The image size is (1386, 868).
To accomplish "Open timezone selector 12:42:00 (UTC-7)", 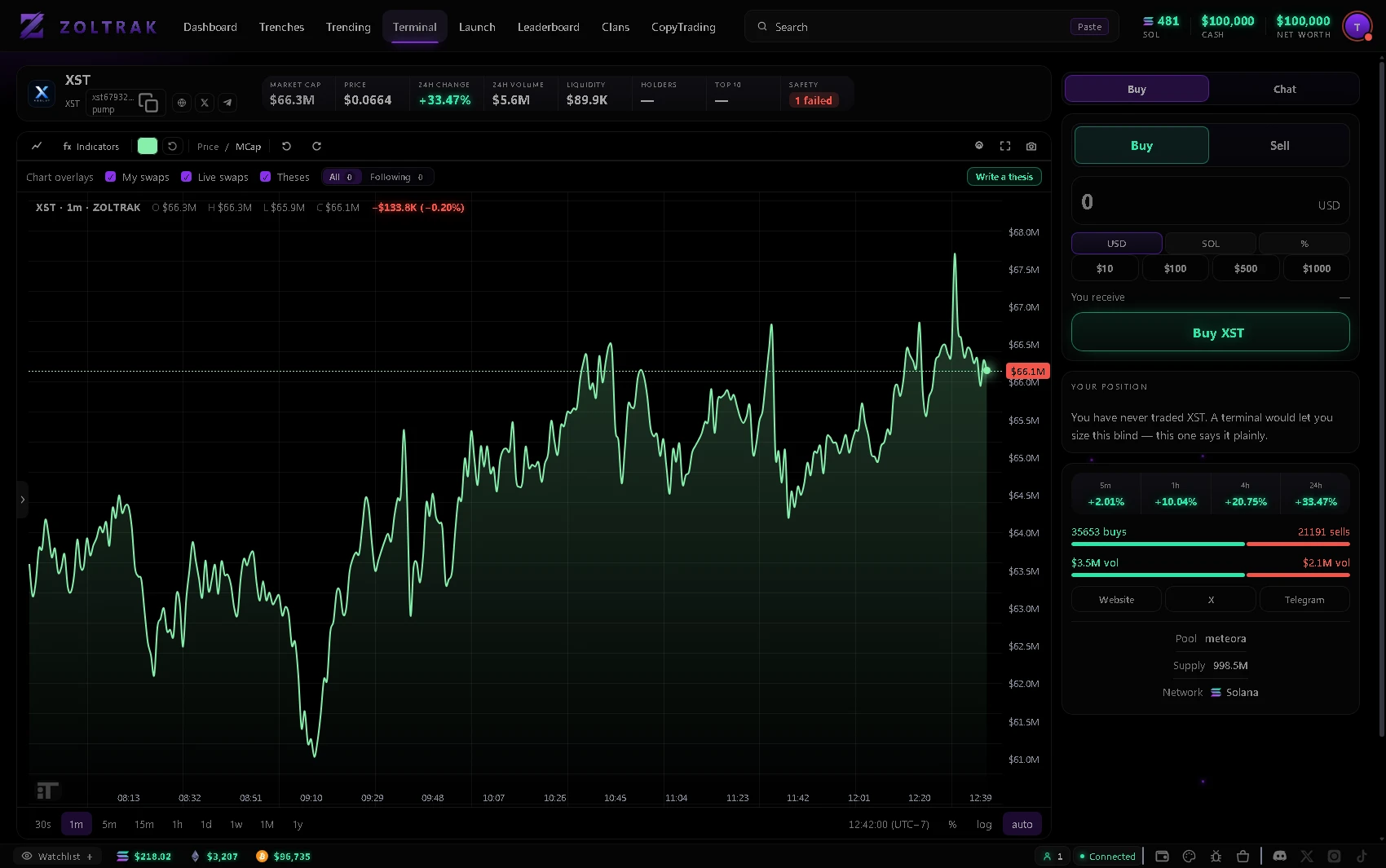I will coord(889,824).
